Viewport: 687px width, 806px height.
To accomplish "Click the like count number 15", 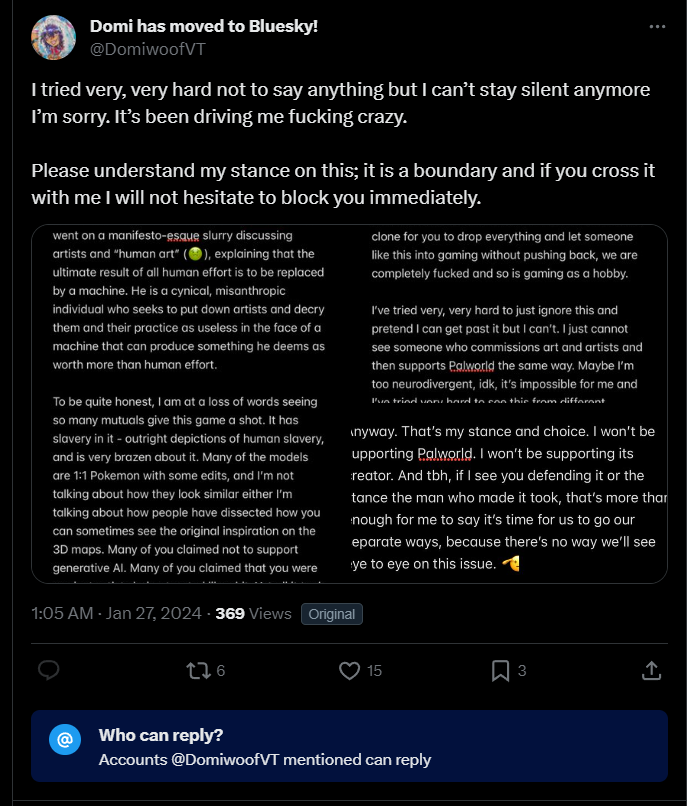I will pos(374,671).
